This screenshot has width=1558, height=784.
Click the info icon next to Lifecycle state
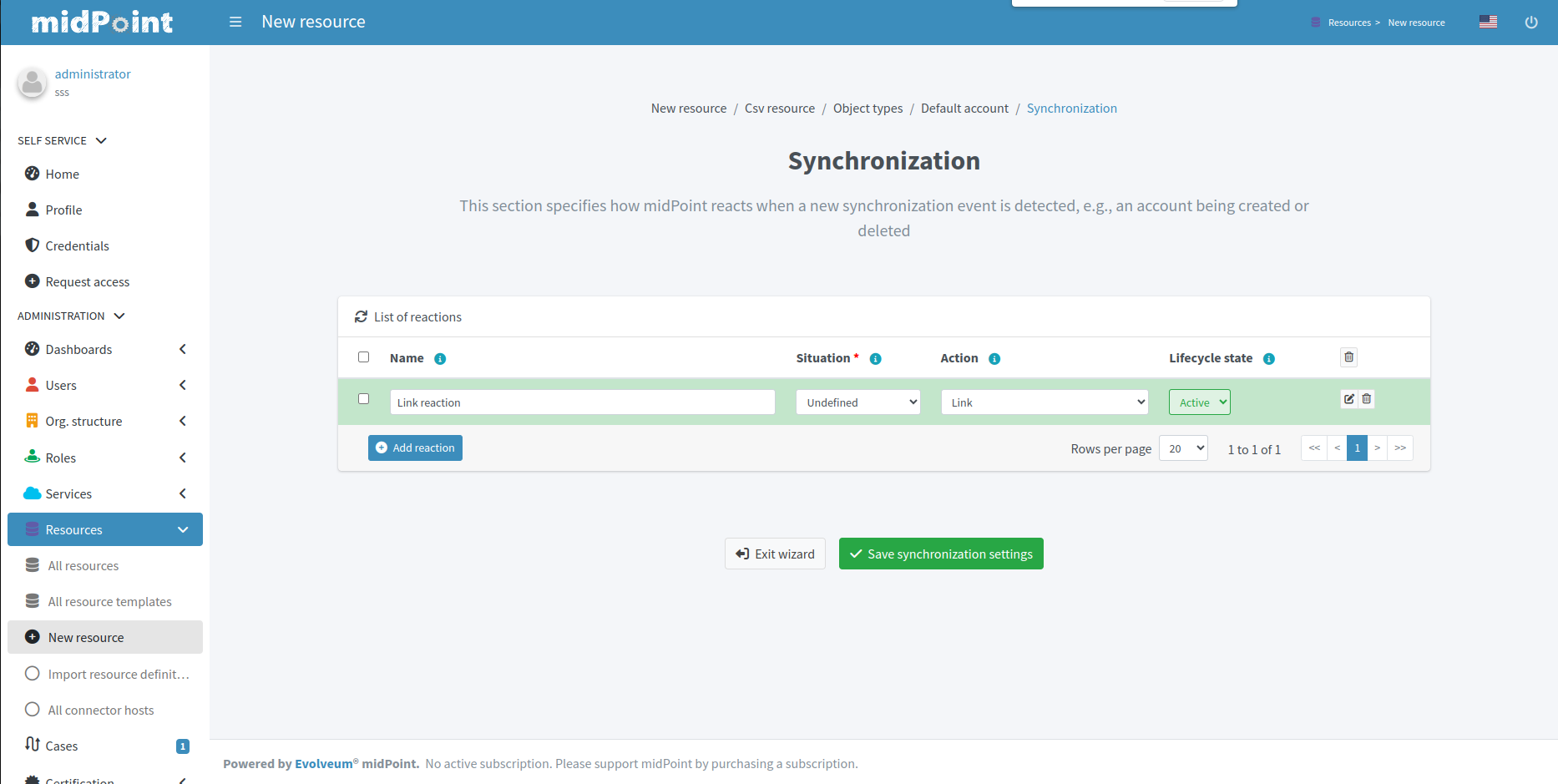1269,358
